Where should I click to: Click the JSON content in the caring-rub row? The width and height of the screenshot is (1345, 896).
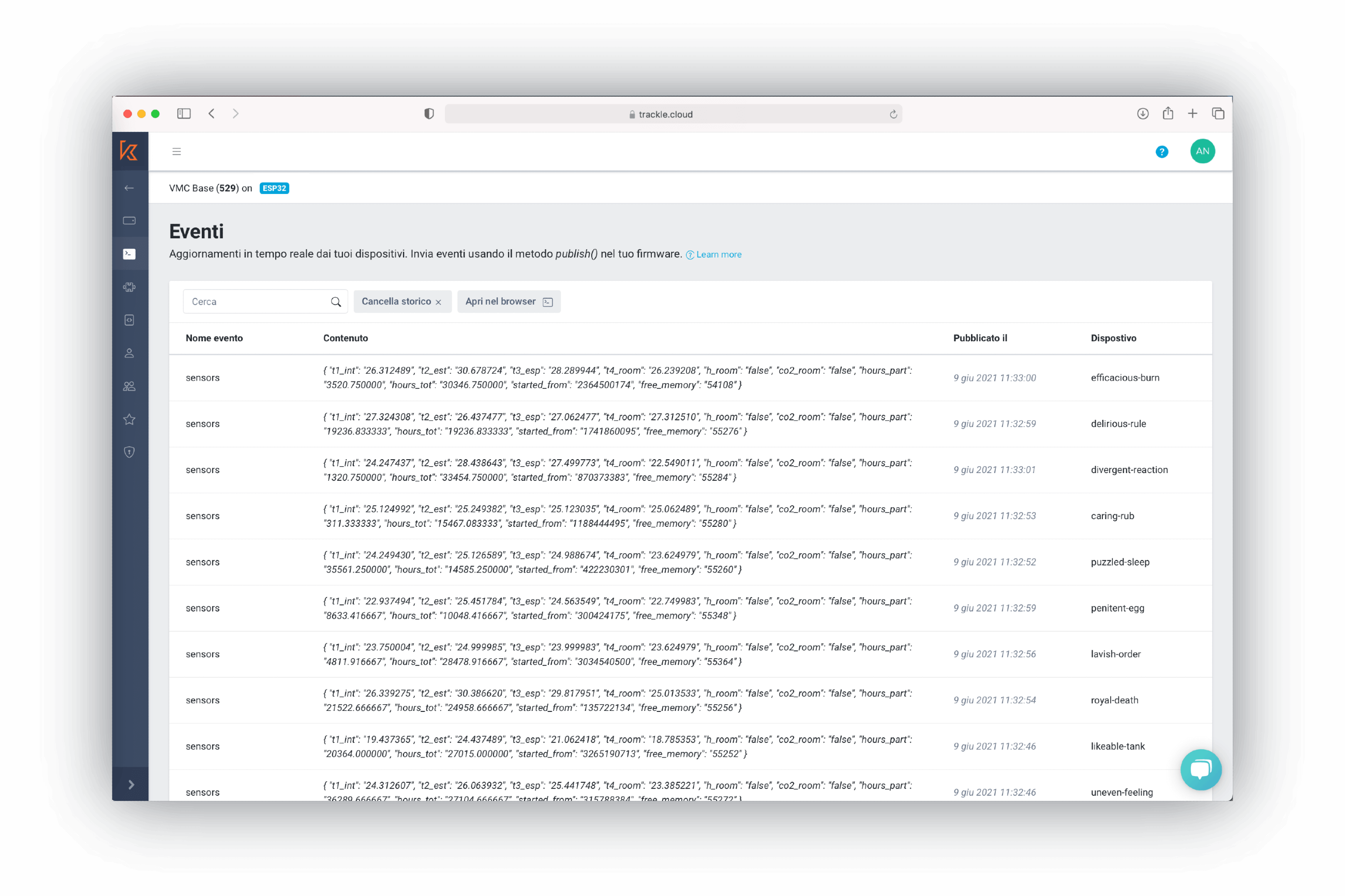617,516
